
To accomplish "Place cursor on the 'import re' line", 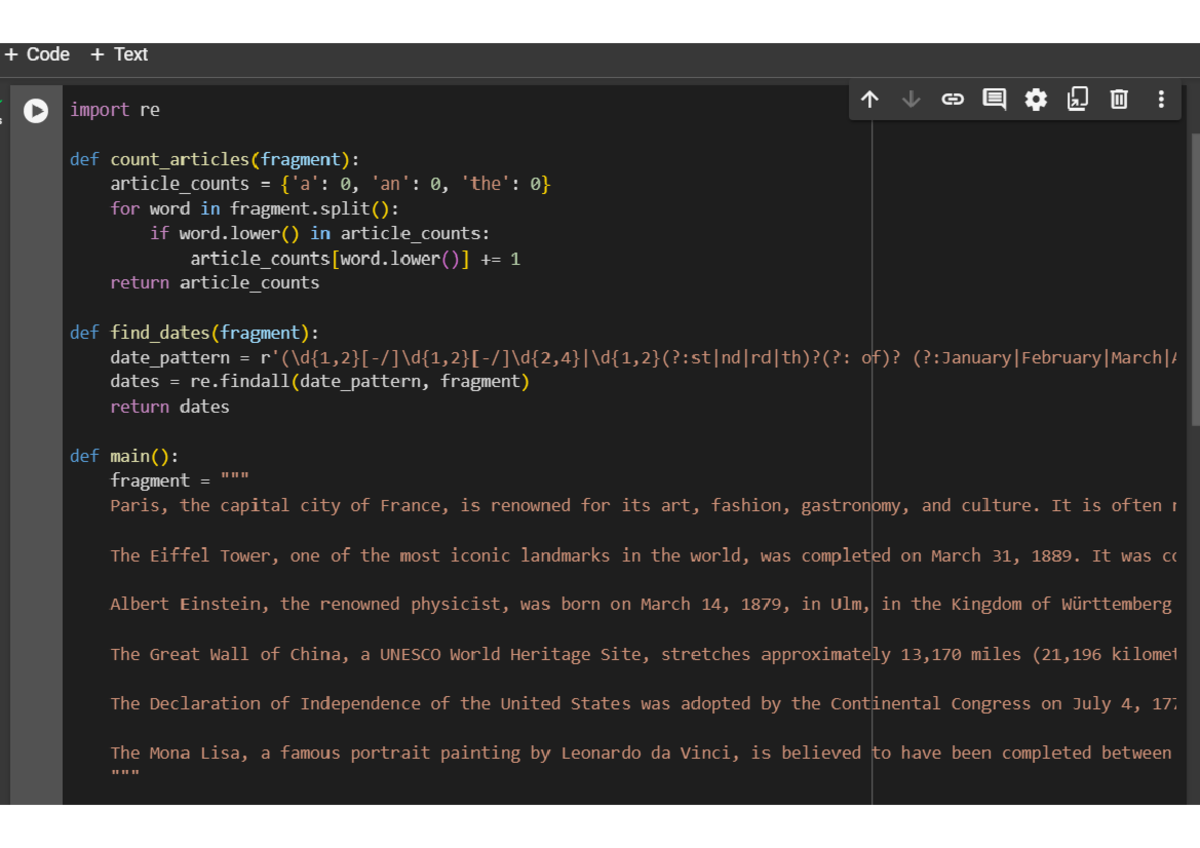I will 114,110.
